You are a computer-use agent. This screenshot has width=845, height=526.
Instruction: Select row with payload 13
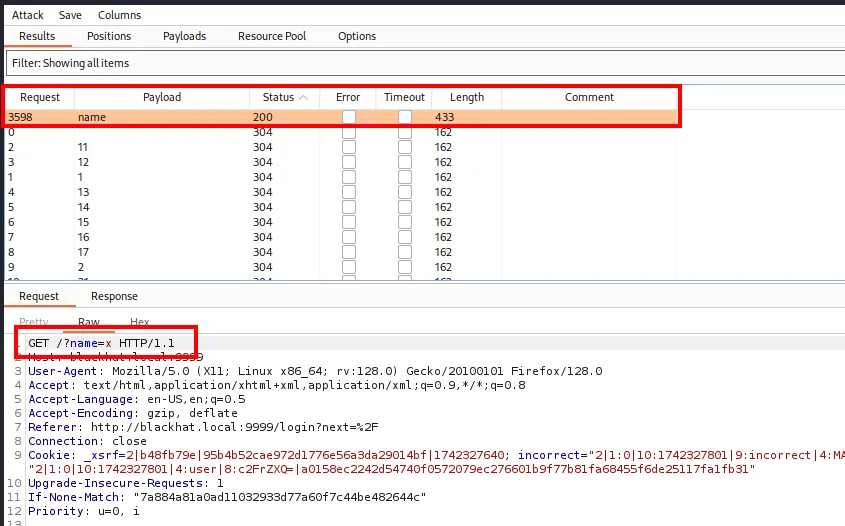[x=341, y=192]
